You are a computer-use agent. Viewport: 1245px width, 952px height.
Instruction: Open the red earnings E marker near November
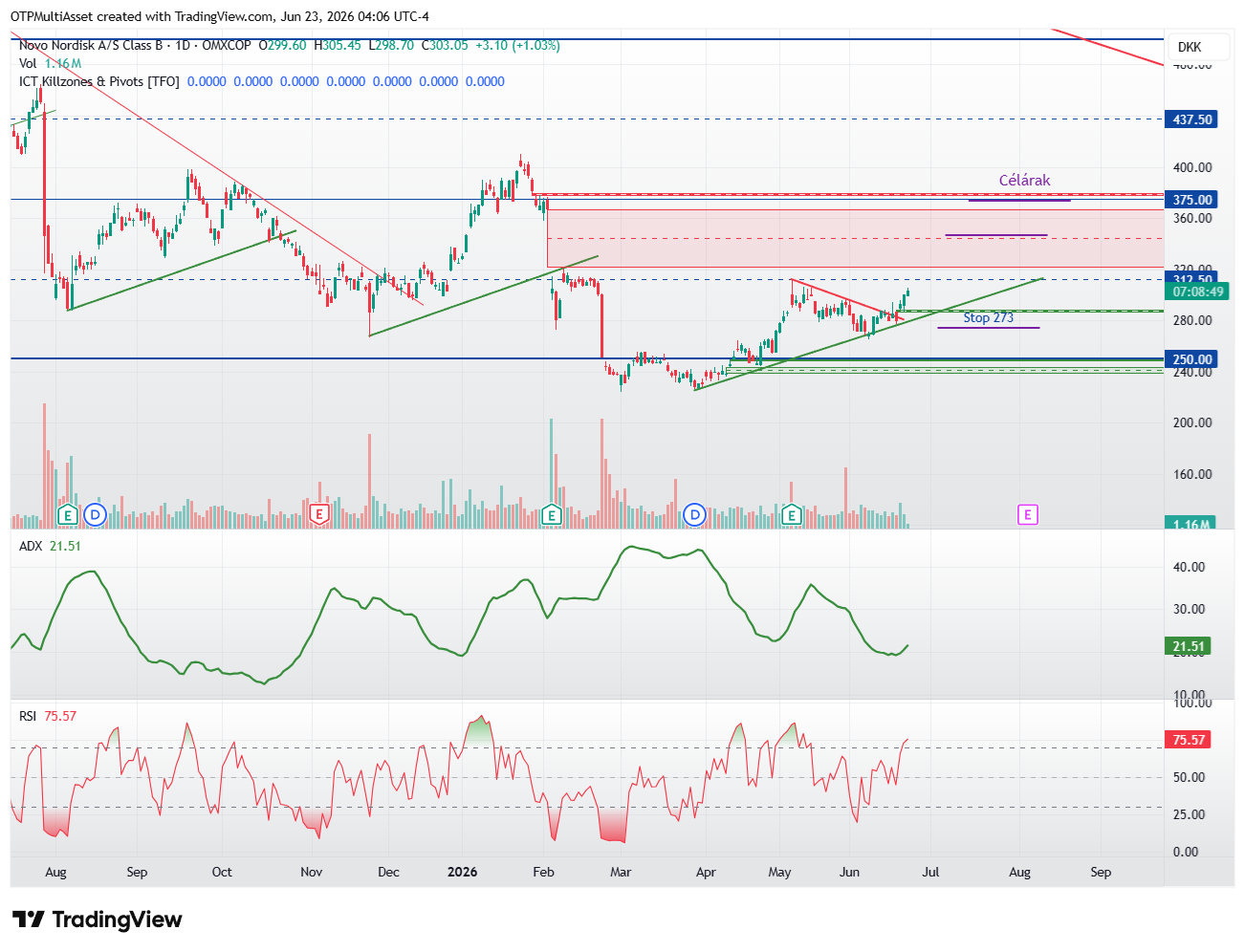[x=319, y=515]
